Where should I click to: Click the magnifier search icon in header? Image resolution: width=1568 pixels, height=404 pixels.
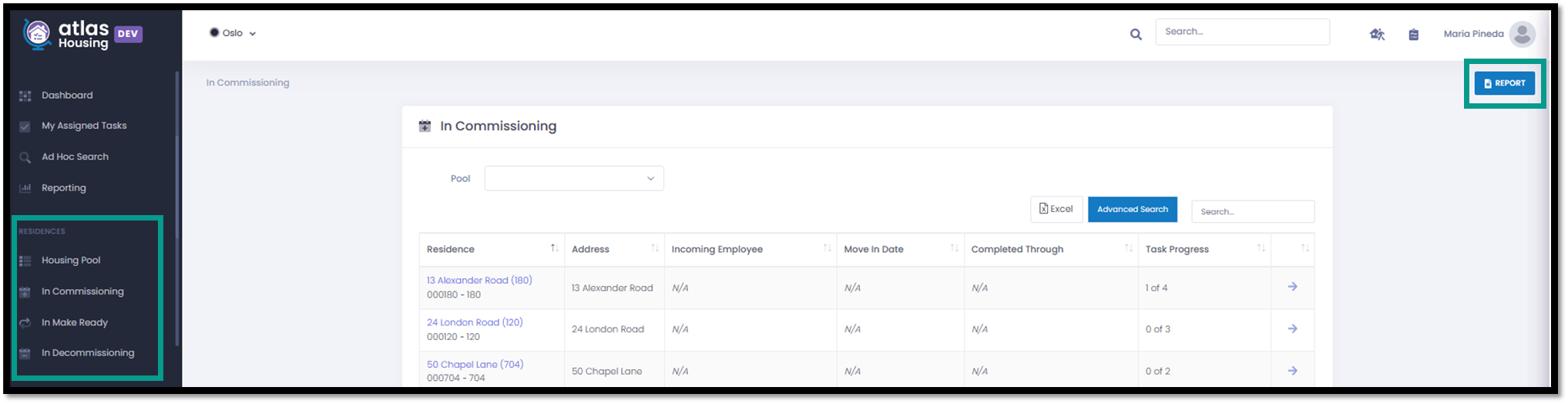click(1136, 34)
